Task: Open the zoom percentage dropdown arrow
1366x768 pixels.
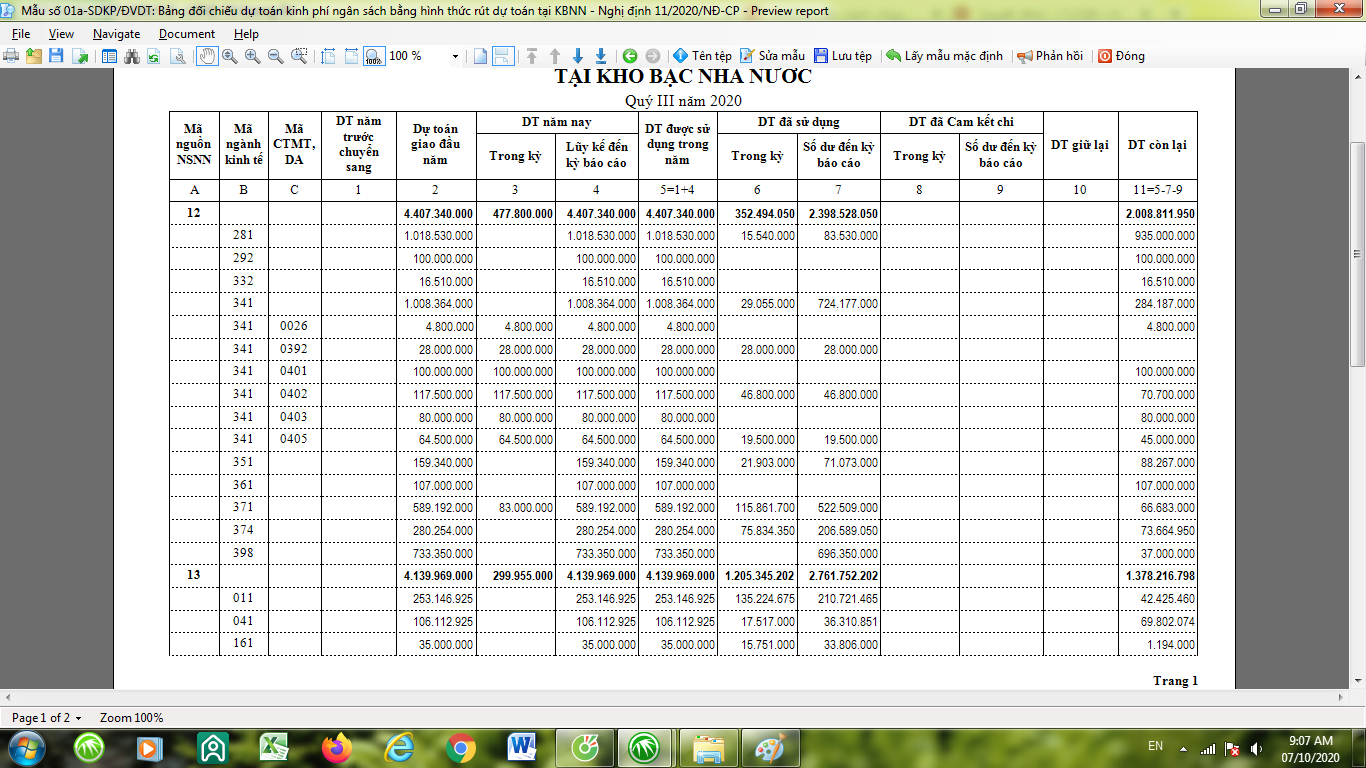Action: click(x=456, y=56)
